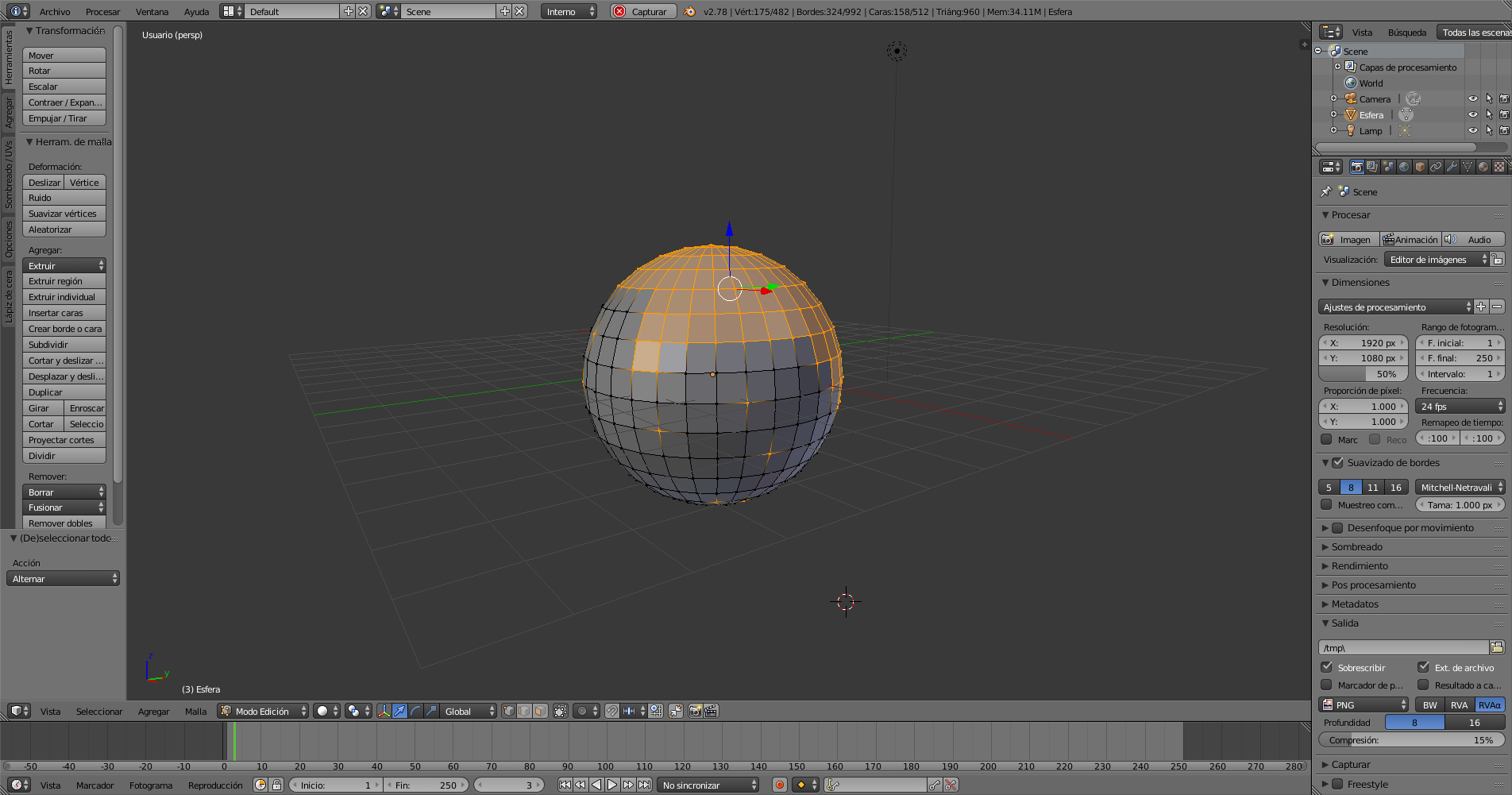Expand the Sombreado panel

point(1356,547)
